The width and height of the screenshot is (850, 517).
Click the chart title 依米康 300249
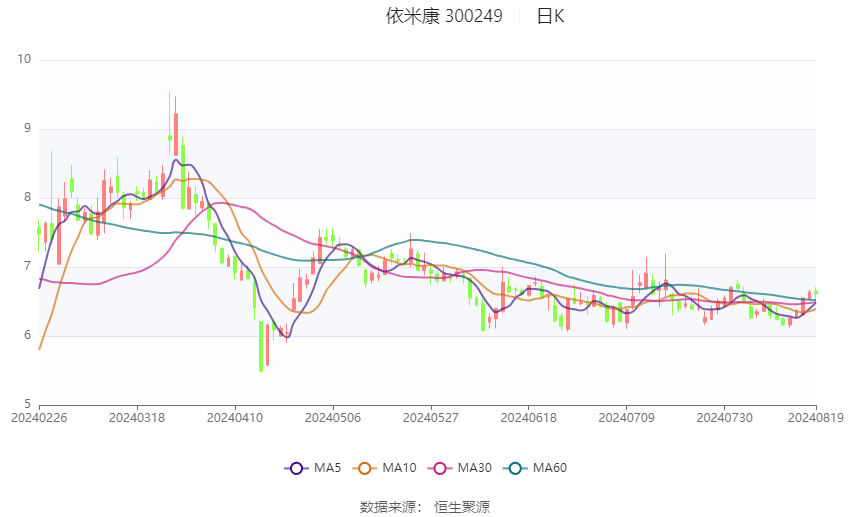[444, 16]
